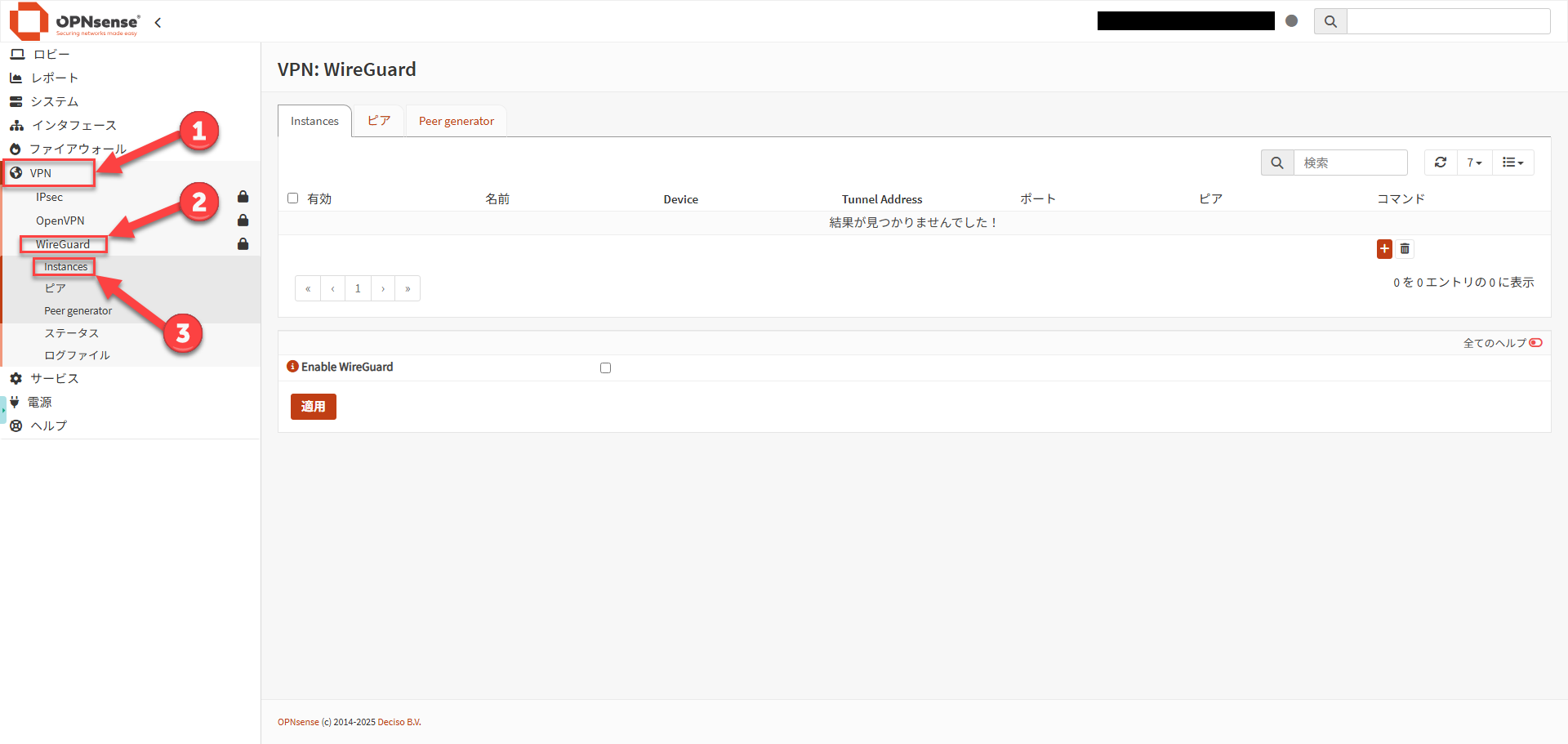
Task: Collapse the sidebar with chevron icon
Action: 158,23
